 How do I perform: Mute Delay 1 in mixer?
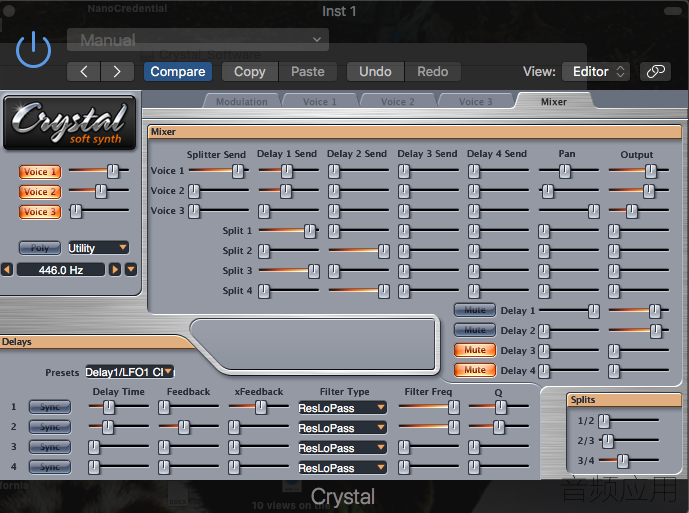(x=475, y=310)
